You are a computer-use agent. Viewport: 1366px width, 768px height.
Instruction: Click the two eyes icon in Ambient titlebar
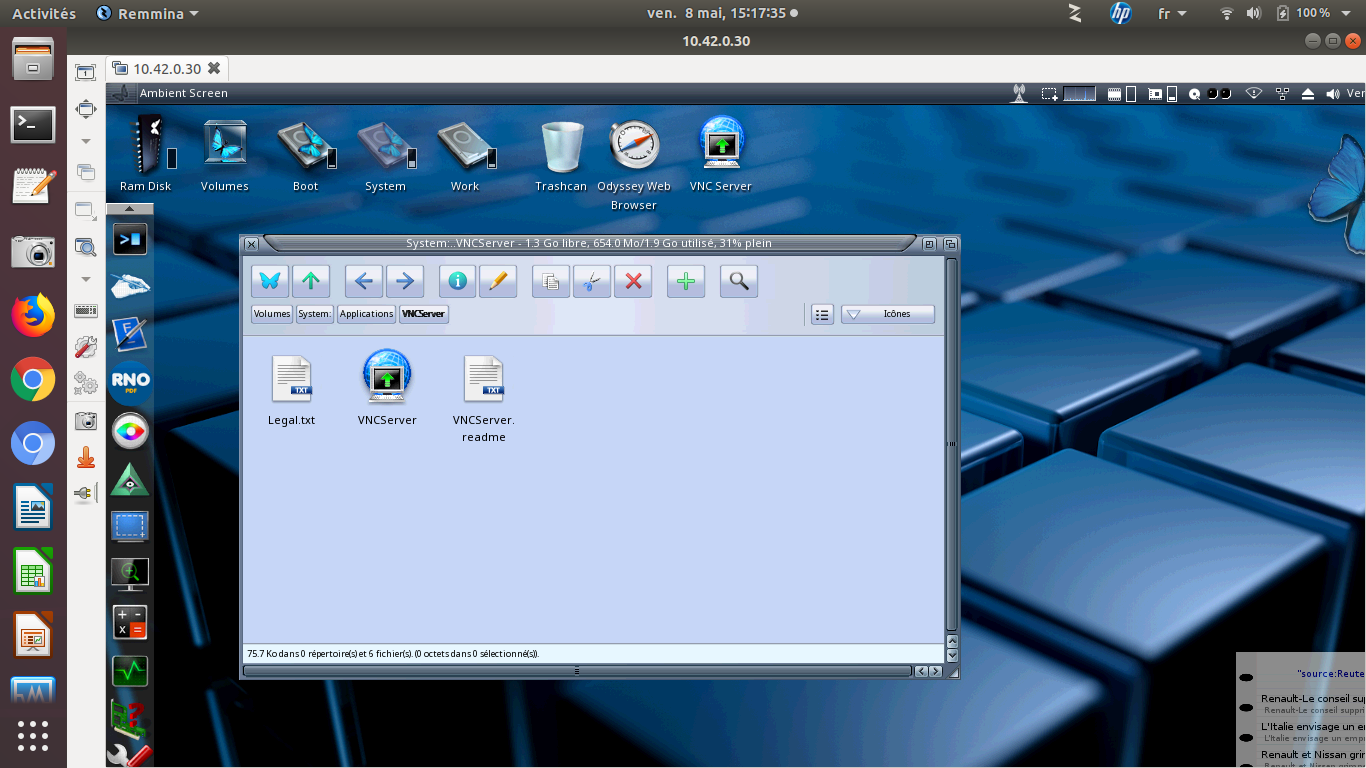[x=1219, y=93]
